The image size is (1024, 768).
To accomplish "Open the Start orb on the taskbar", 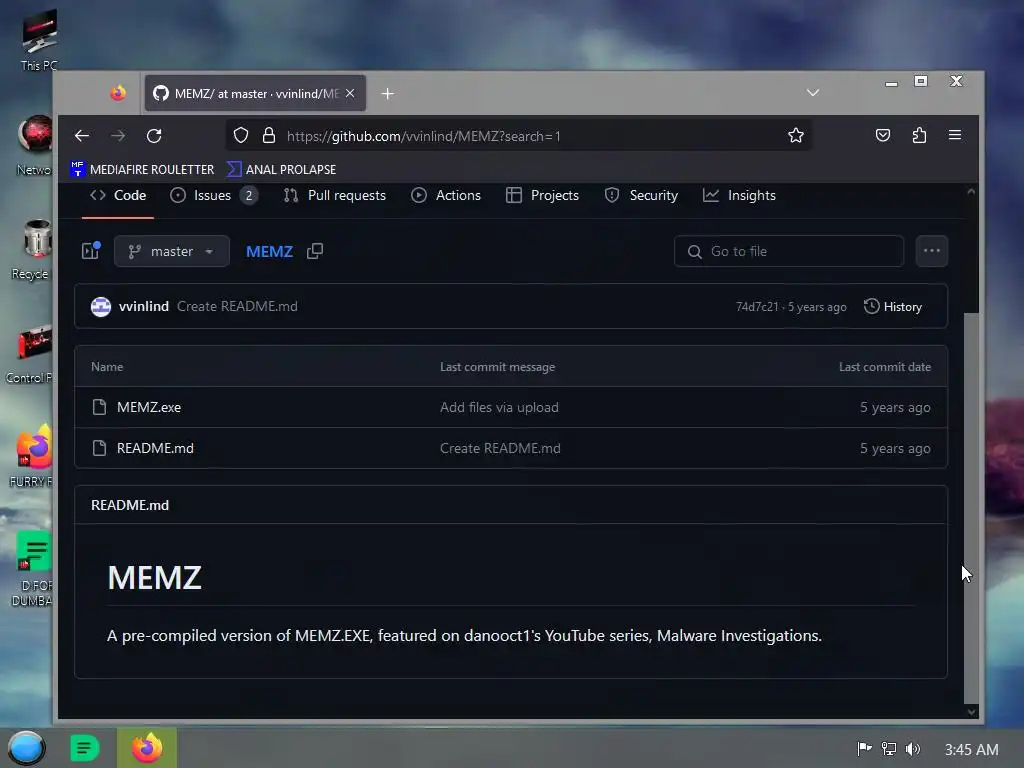I will click(26, 748).
